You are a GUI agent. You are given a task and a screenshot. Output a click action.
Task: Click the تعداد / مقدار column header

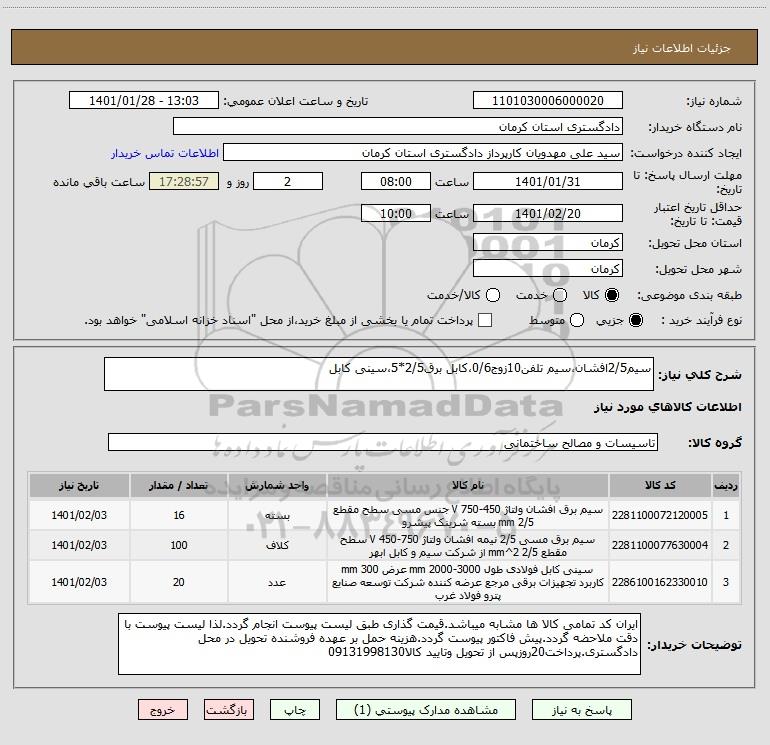178,486
